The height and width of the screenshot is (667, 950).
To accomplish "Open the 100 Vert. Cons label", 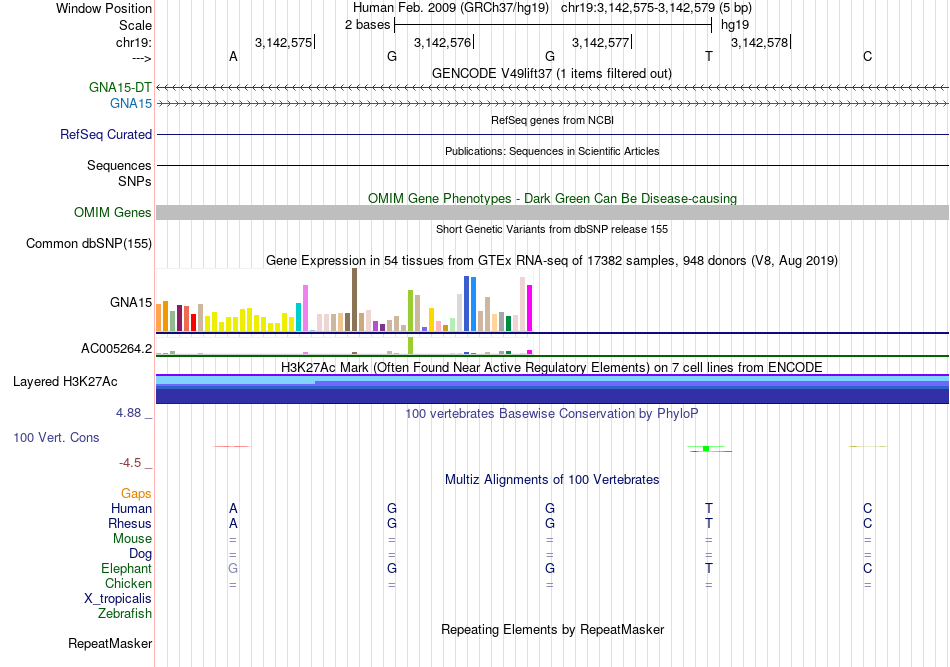I will pyautogui.click(x=56, y=437).
